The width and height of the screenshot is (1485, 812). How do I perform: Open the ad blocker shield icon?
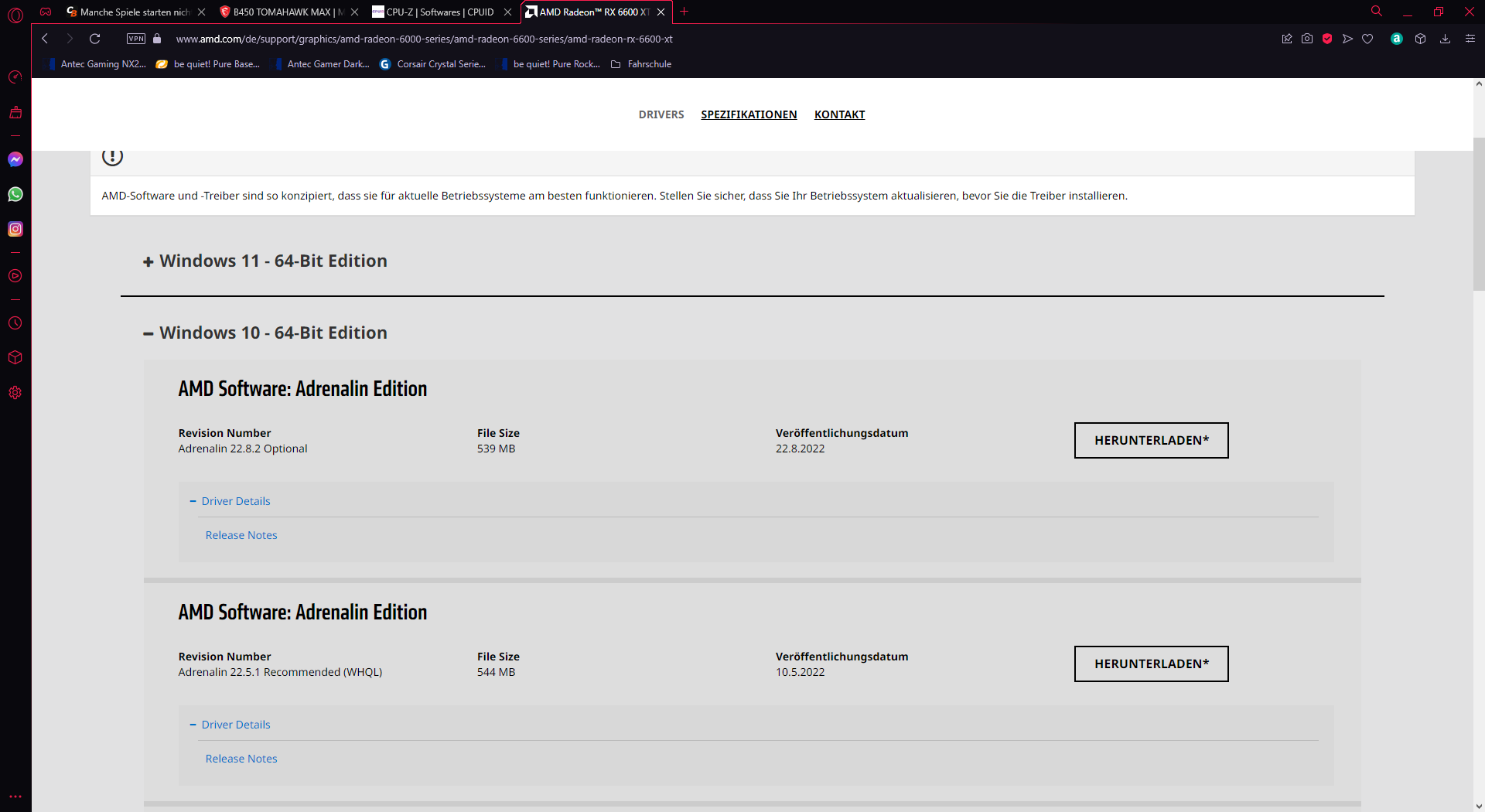pos(1327,39)
